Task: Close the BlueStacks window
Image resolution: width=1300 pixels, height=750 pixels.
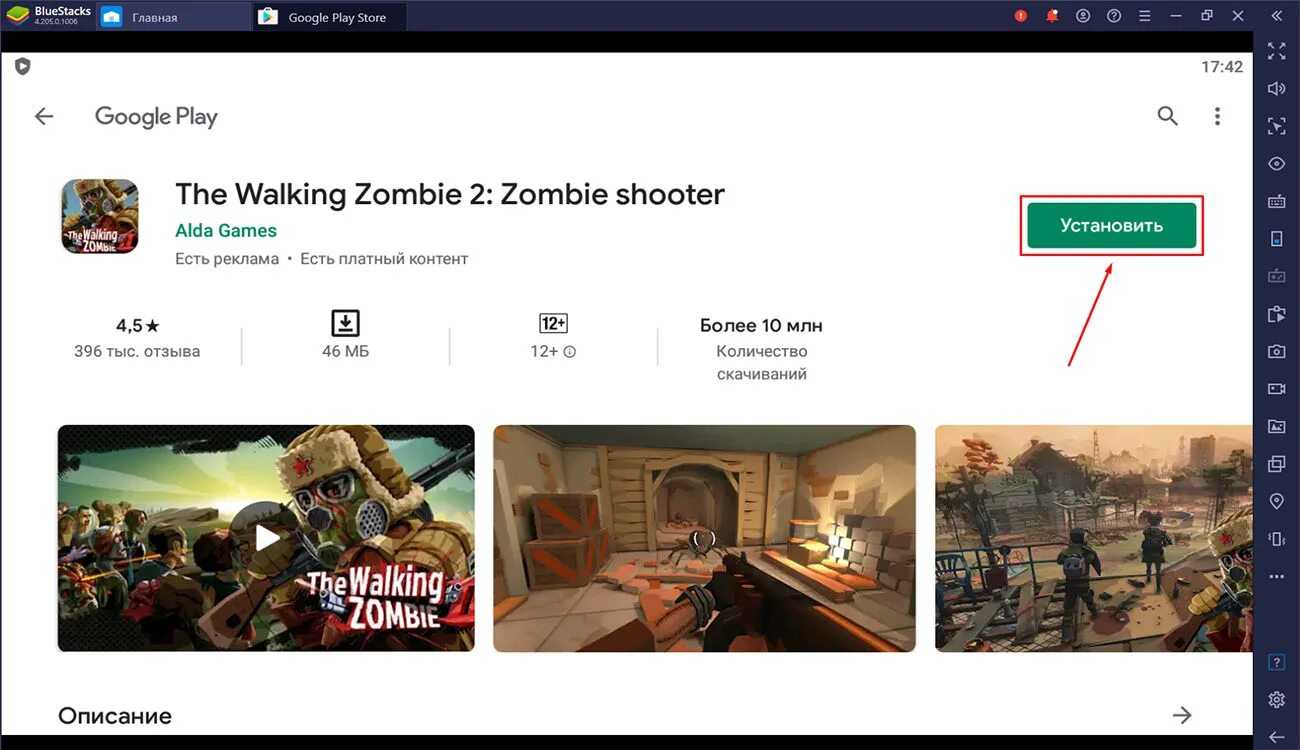Action: pos(1238,16)
